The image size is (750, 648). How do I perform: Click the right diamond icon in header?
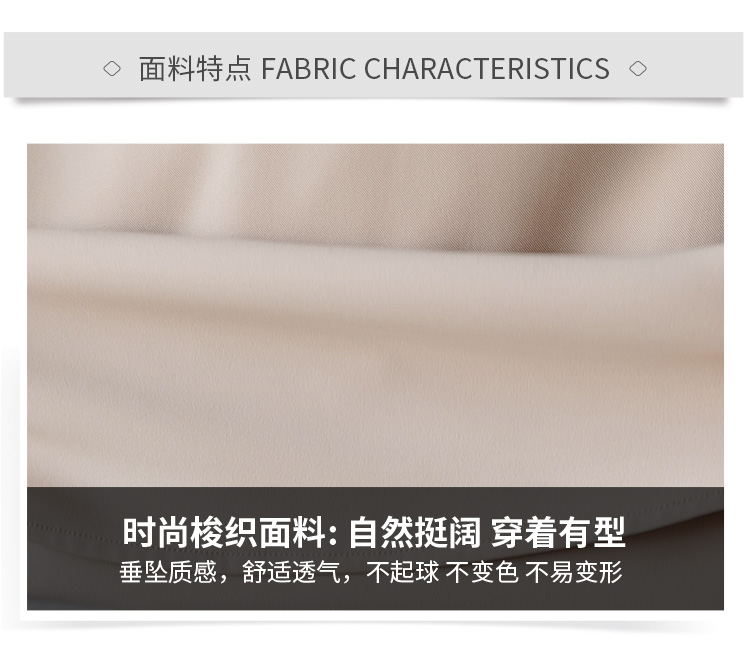pos(638,68)
